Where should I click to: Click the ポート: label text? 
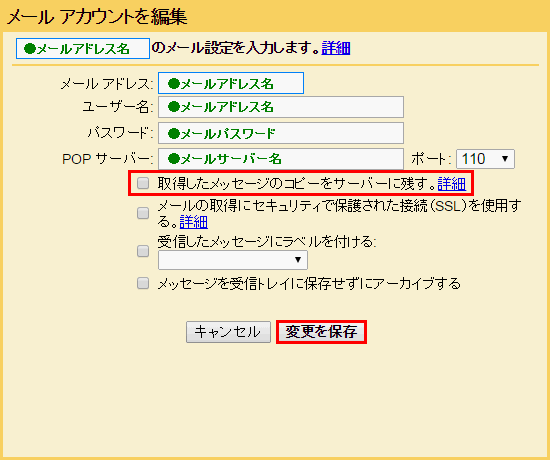[x=431, y=159]
